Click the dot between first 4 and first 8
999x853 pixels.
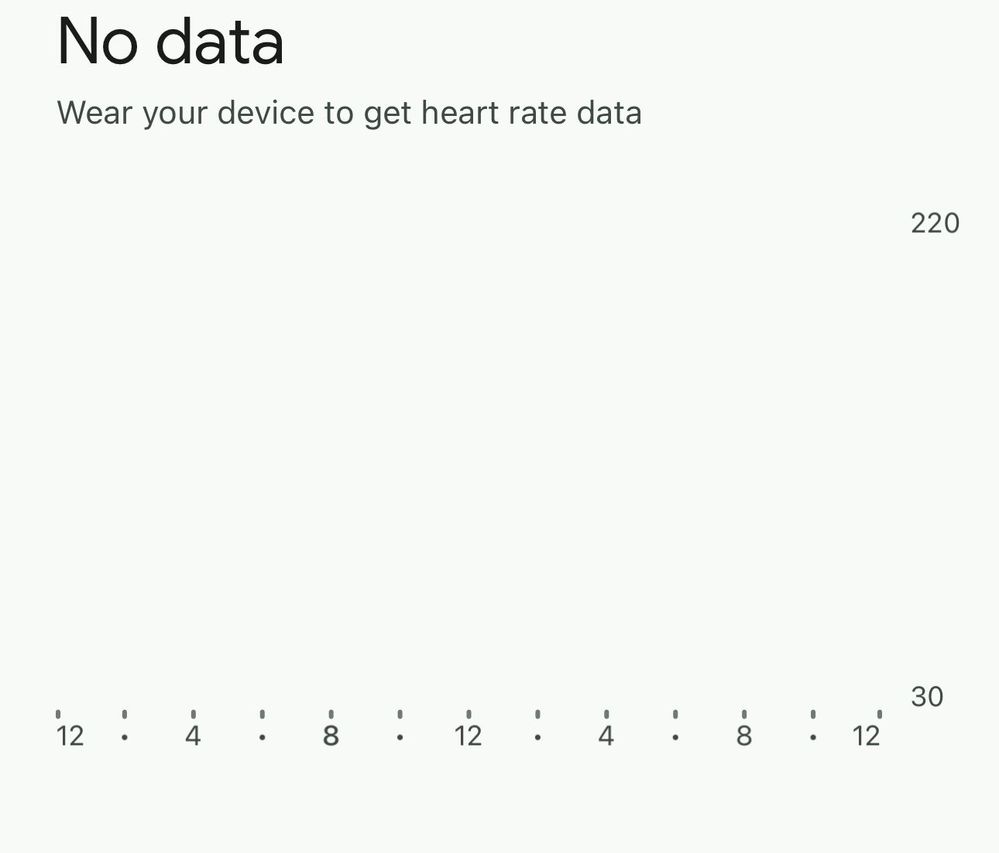(262, 738)
